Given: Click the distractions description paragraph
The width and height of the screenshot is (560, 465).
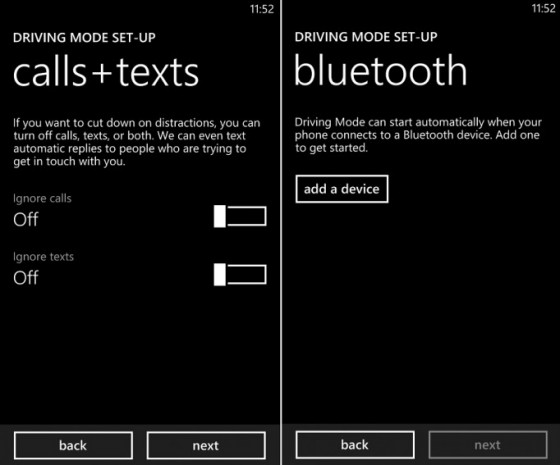Looking at the screenshot, I should pos(137,142).
